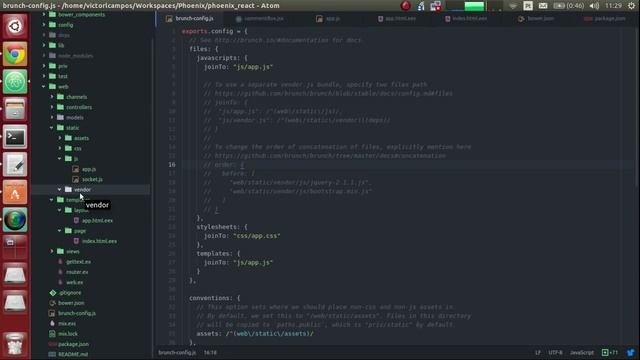Open the volume indicator in top panel
This screenshot has width=640, height=360.
tap(594, 6)
